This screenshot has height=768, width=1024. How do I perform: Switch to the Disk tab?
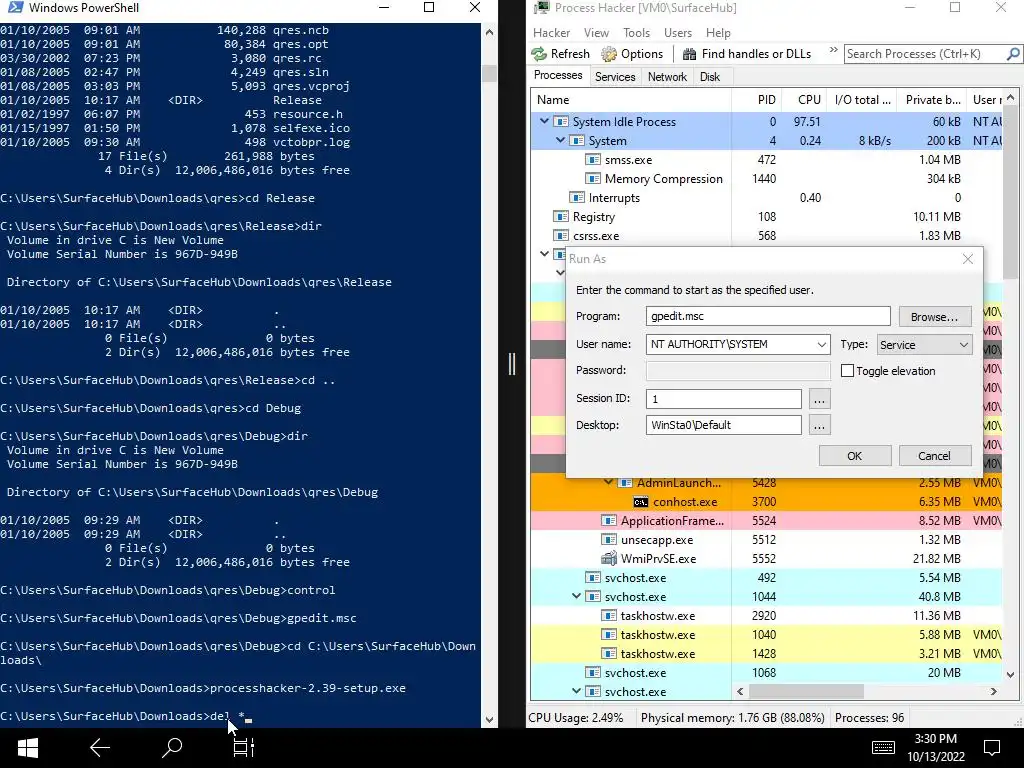coord(710,77)
